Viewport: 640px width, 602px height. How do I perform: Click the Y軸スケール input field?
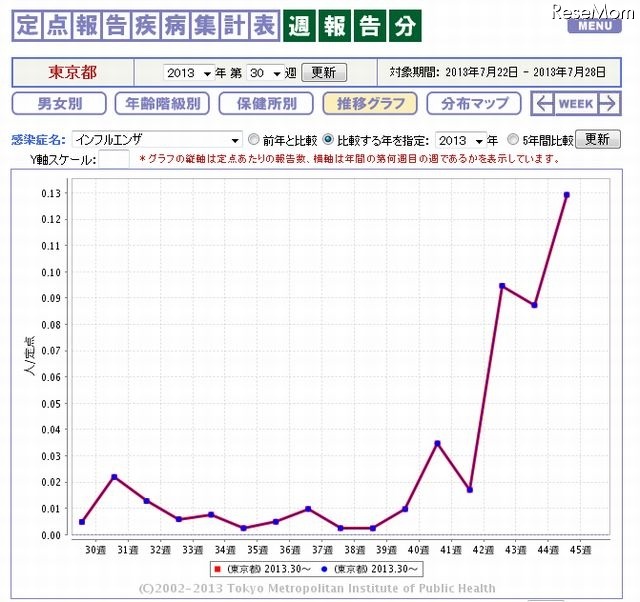click(x=114, y=159)
